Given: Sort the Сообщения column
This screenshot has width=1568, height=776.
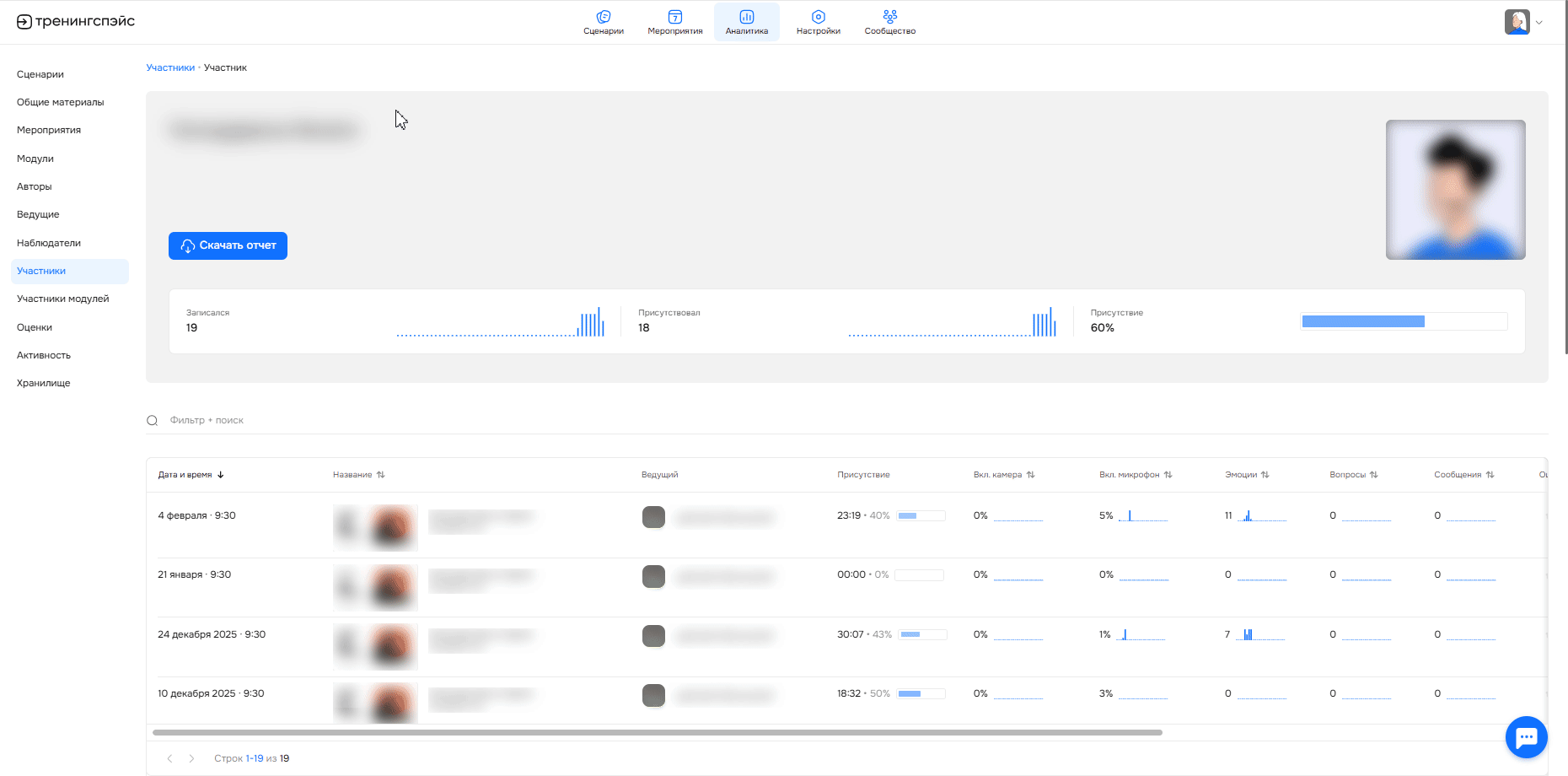Looking at the screenshot, I should point(1490,475).
